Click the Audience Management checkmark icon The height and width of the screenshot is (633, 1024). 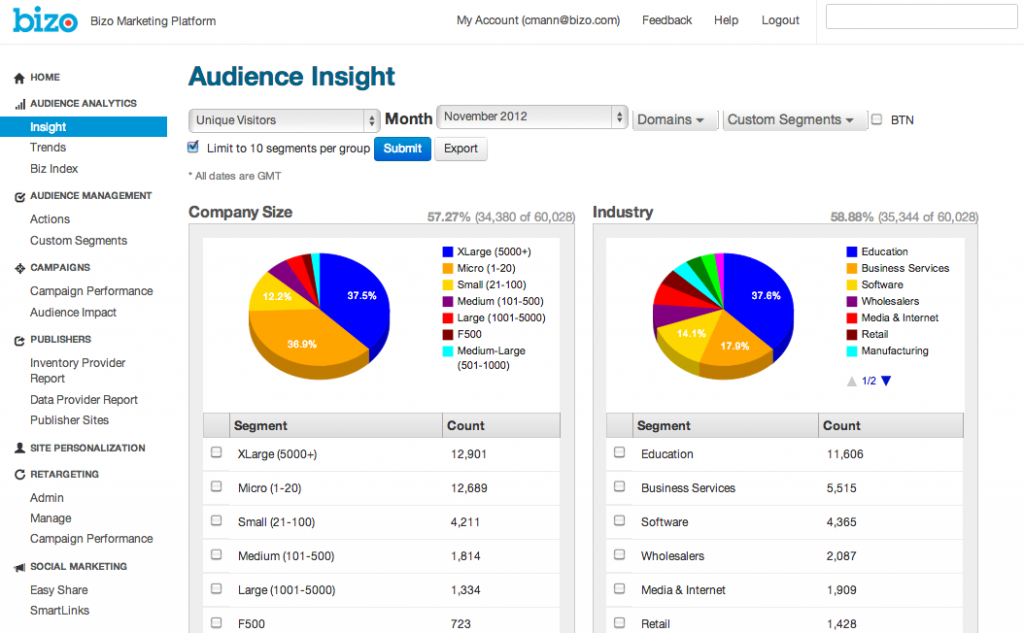(x=20, y=196)
